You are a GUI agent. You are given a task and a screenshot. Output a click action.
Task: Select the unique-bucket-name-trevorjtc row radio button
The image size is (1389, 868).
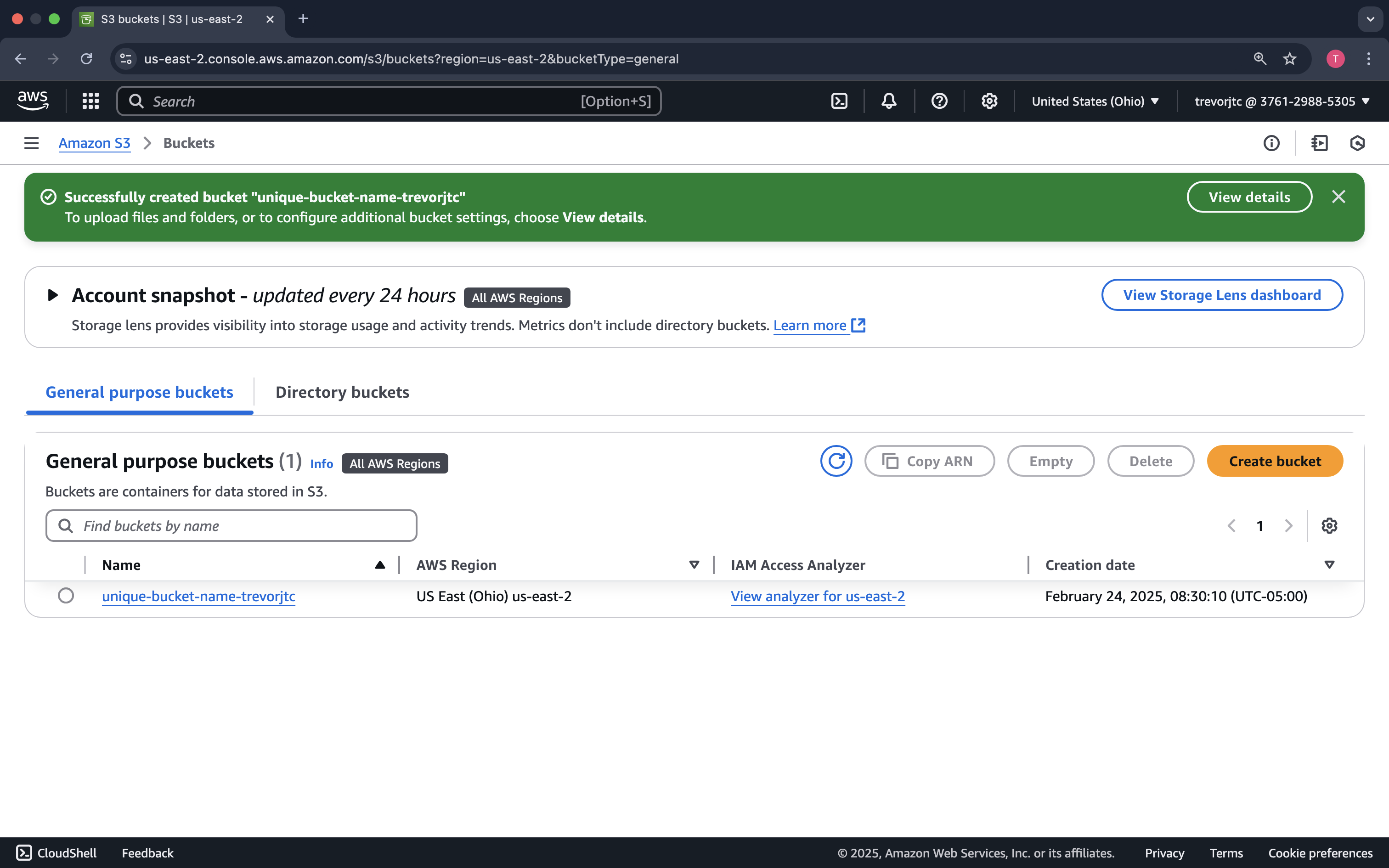coord(66,596)
